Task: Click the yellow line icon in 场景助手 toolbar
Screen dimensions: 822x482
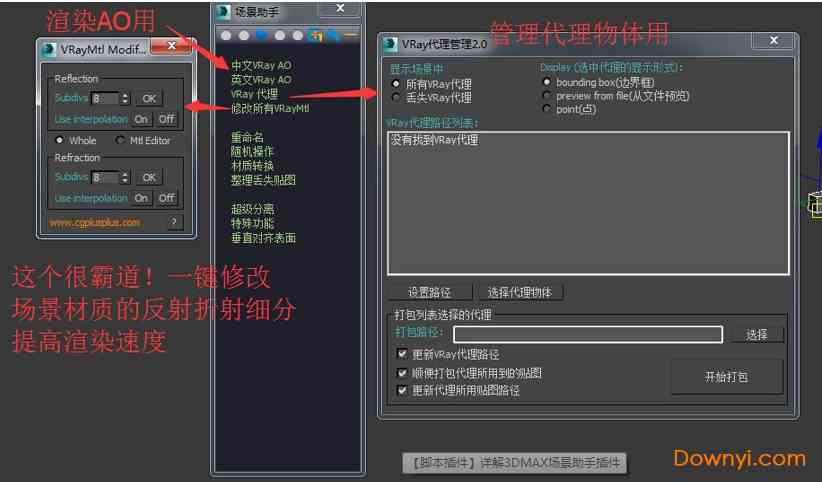Action: (x=351, y=35)
